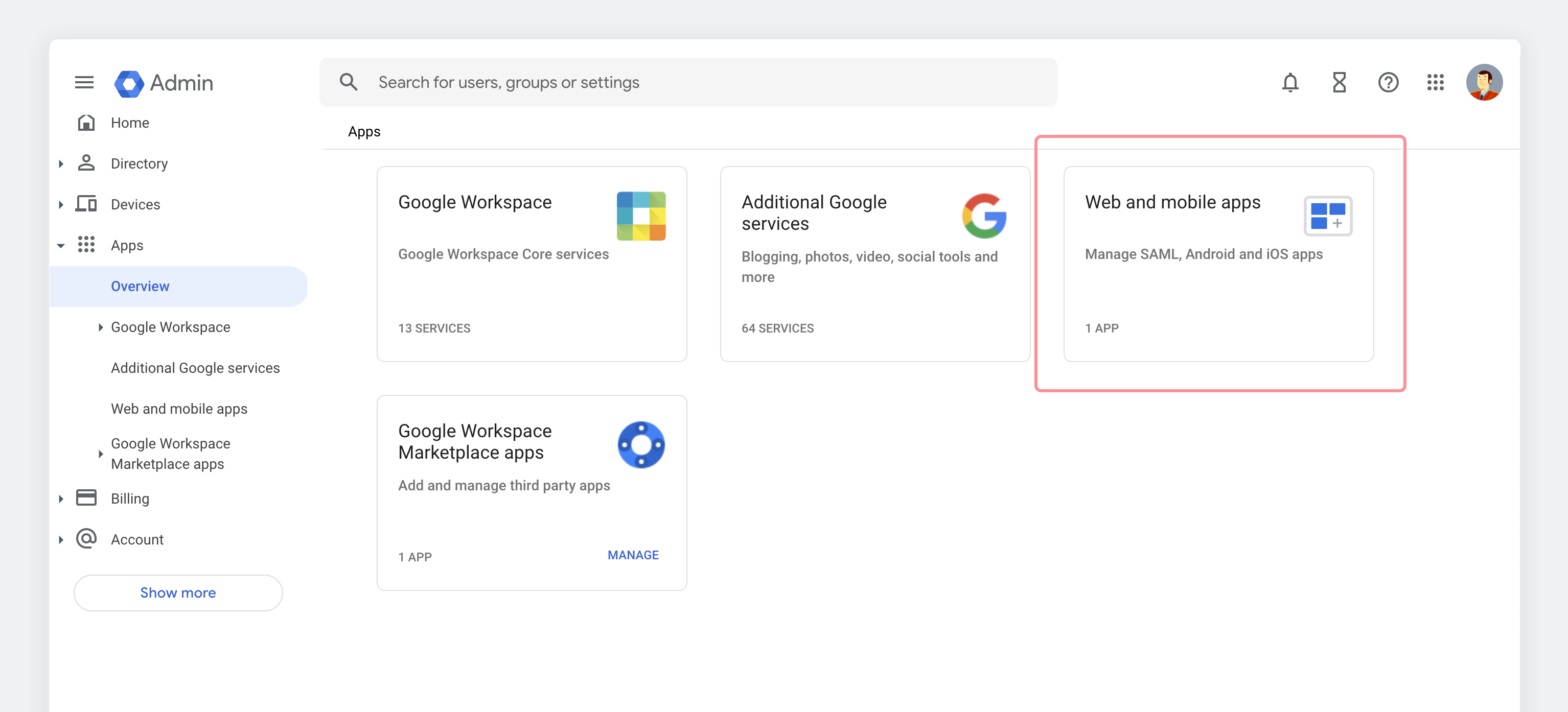Expand the Directory section

coord(61,163)
